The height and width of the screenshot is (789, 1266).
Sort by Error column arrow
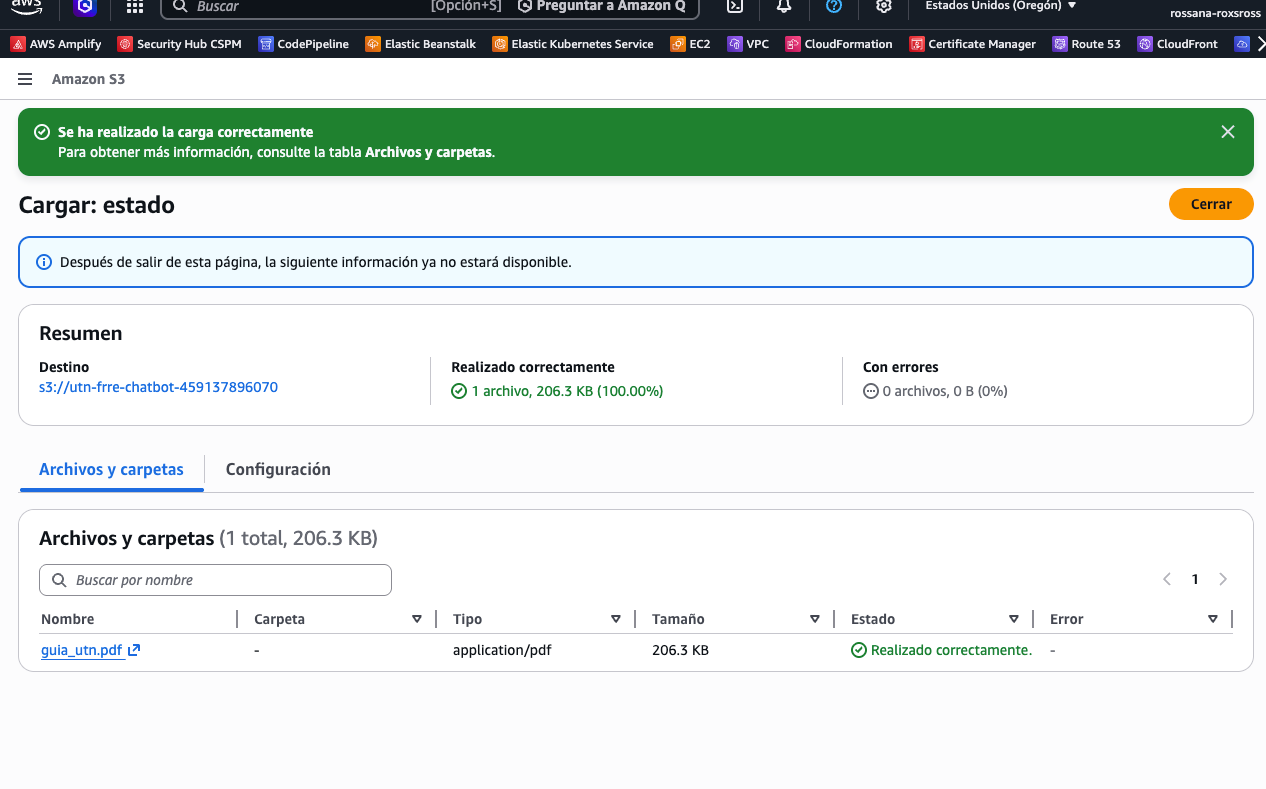pos(1213,619)
